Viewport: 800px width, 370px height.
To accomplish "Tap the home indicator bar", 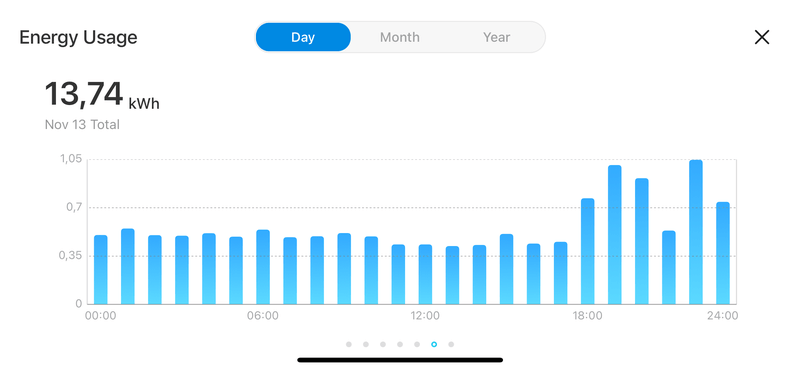I will coord(400,360).
